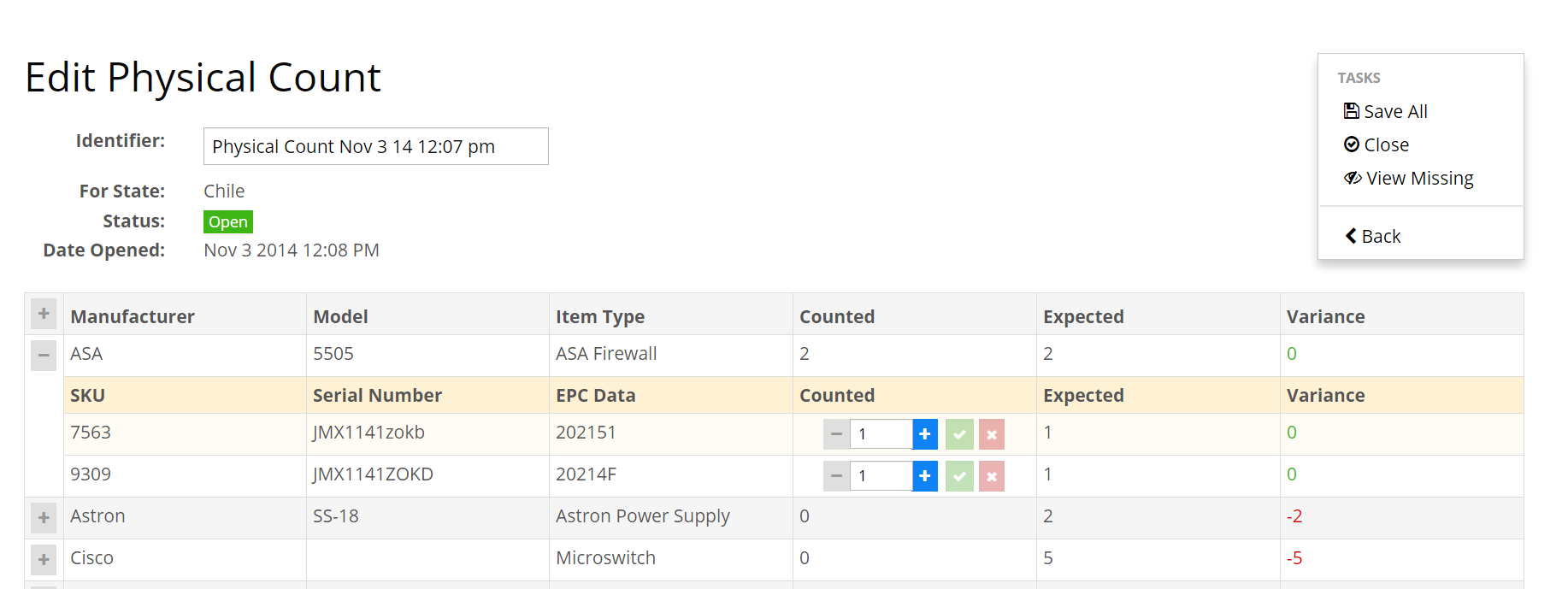
Task: Decrease counted quantity for SKU 9309
Action: pos(836,476)
